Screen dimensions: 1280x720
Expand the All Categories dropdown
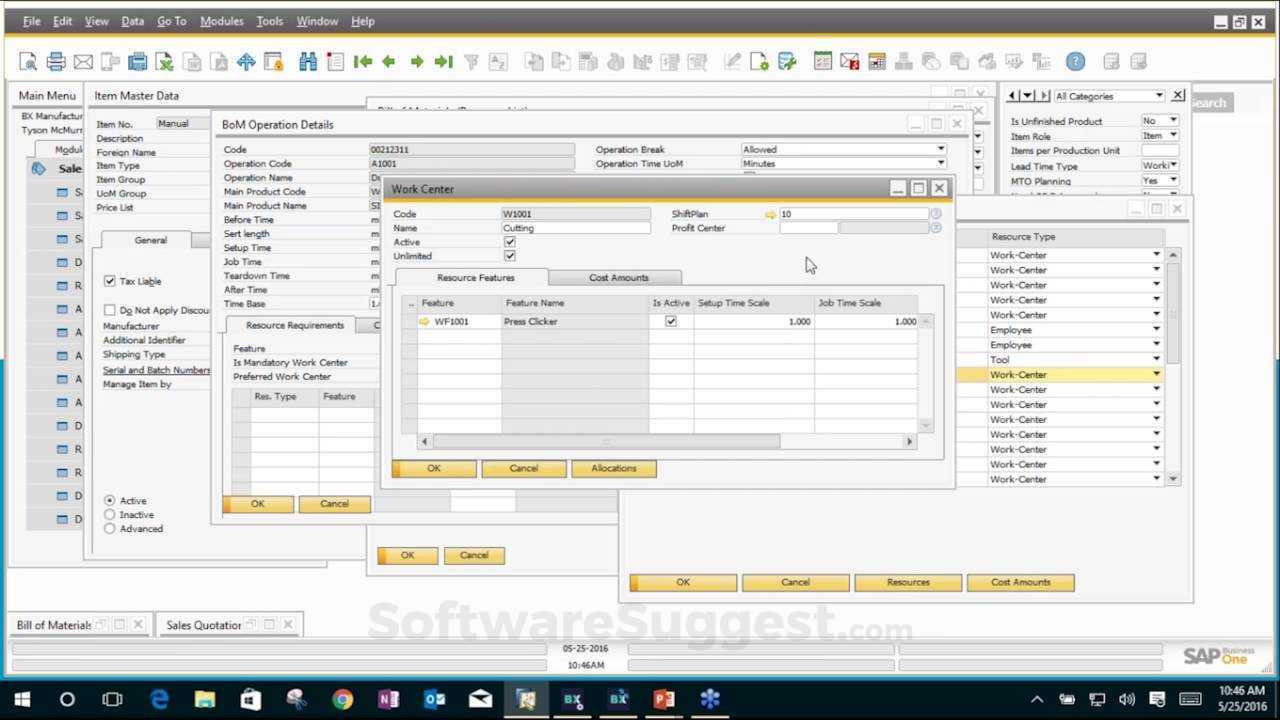tap(1159, 96)
